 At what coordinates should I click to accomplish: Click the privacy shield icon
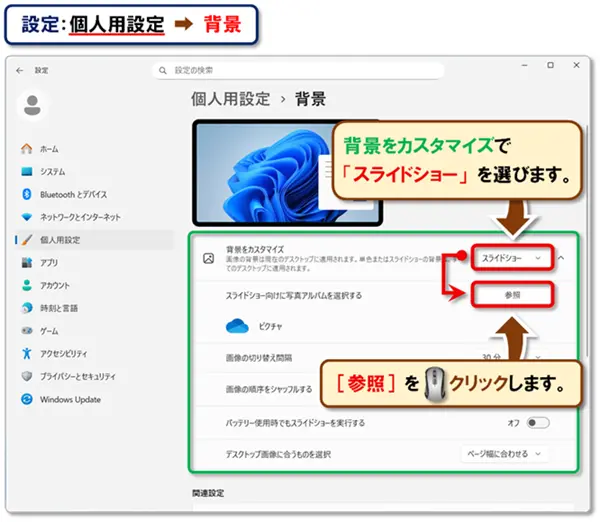(26, 376)
